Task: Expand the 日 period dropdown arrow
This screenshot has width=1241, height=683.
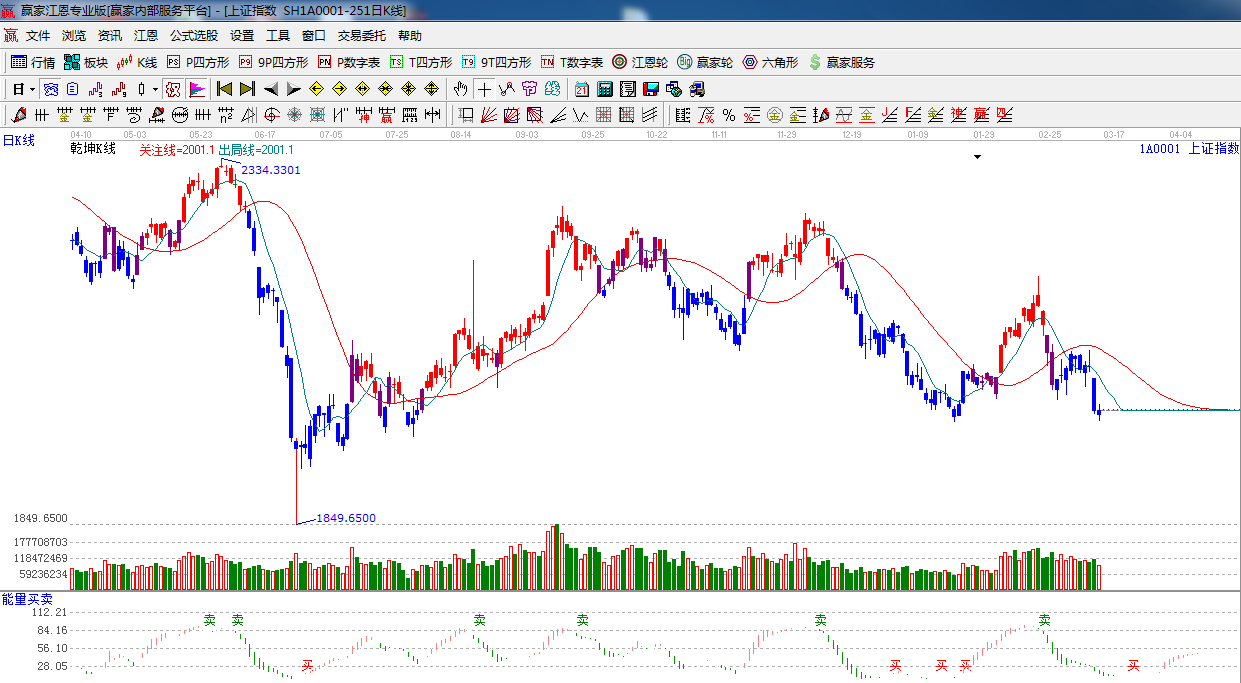Action: click(32, 89)
